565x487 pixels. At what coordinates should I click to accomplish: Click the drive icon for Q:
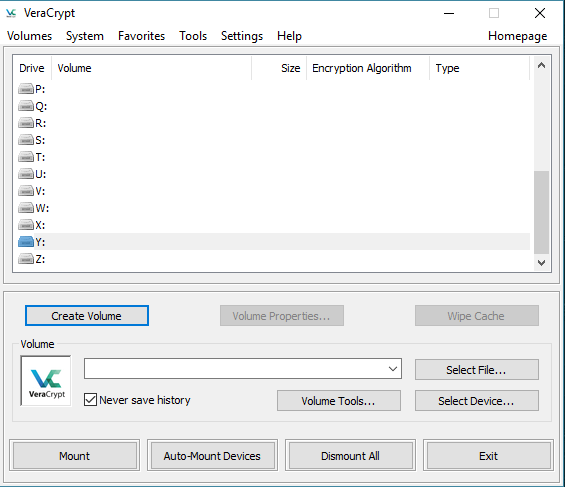tap(26, 106)
